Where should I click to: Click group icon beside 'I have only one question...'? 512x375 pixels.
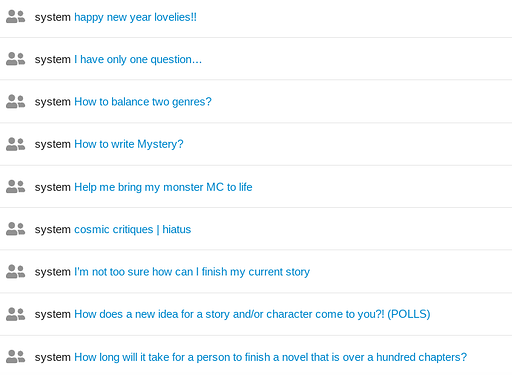coord(15,59)
